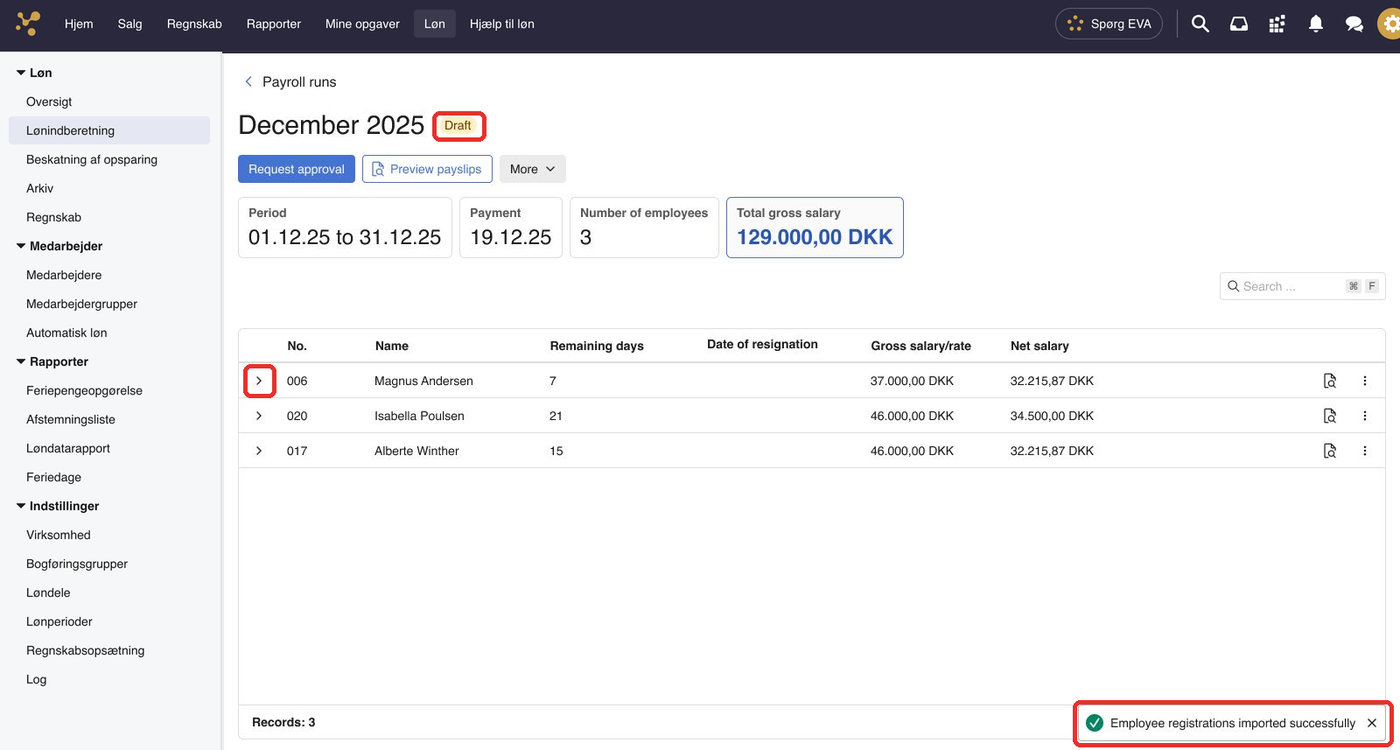Viewport: 1400px width, 750px height.
Task: Open the Regnskab top menu
Action: [x=194, y=24]
